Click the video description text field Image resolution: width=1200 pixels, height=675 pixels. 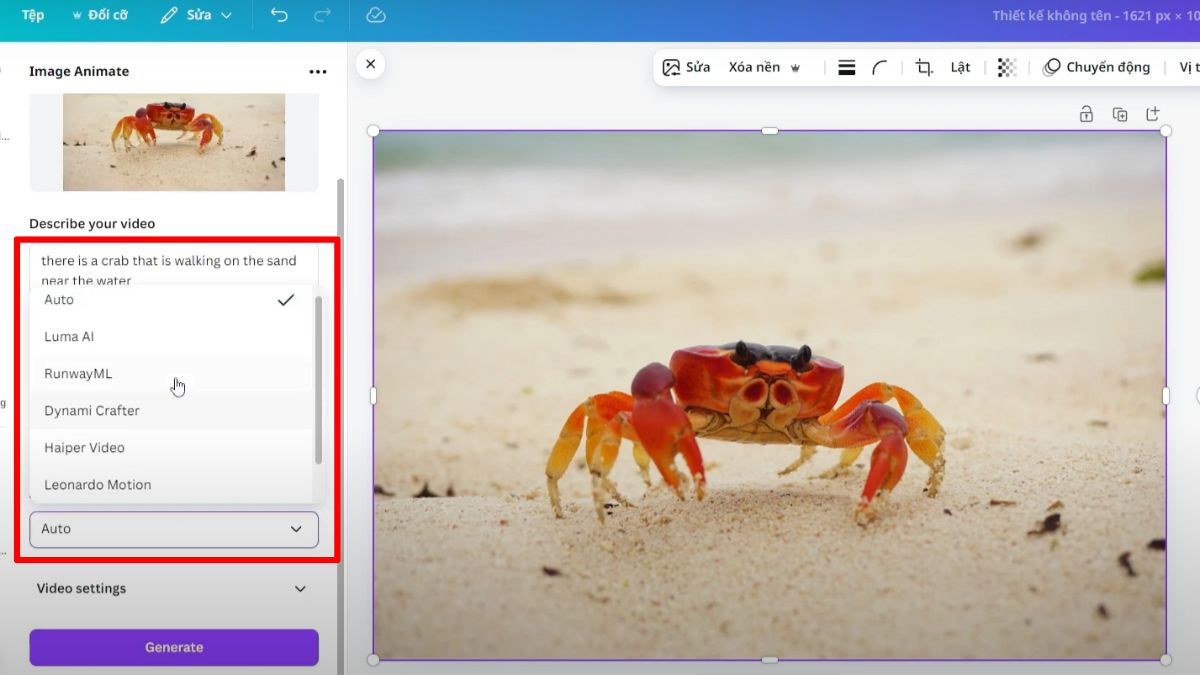[x=173, y=263]
